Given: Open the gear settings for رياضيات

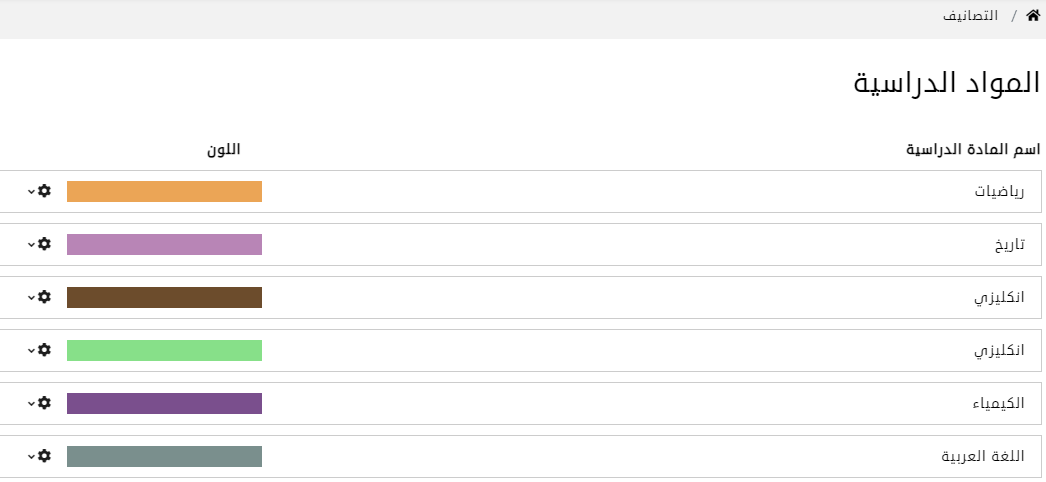Looking at the screenshot, I should [x=43, y=191].
